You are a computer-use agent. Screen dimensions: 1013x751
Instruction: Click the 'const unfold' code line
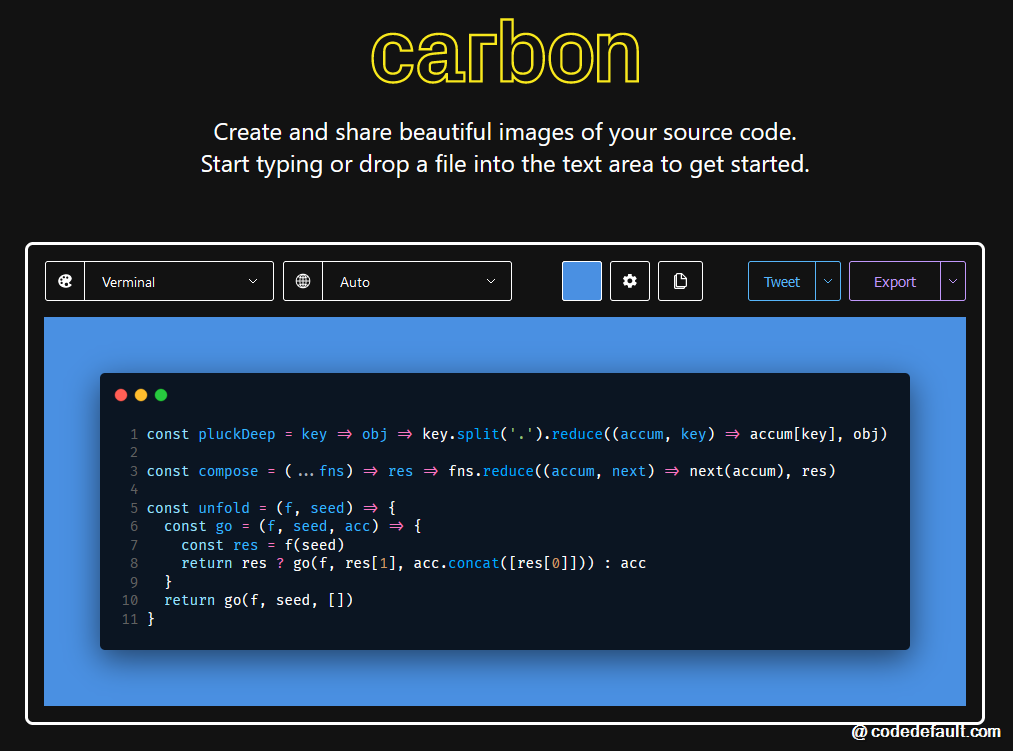[x=271, y=508]
